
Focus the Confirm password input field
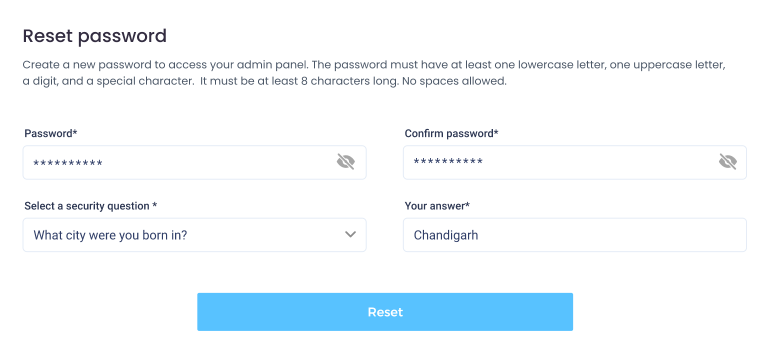coord(575,162)
